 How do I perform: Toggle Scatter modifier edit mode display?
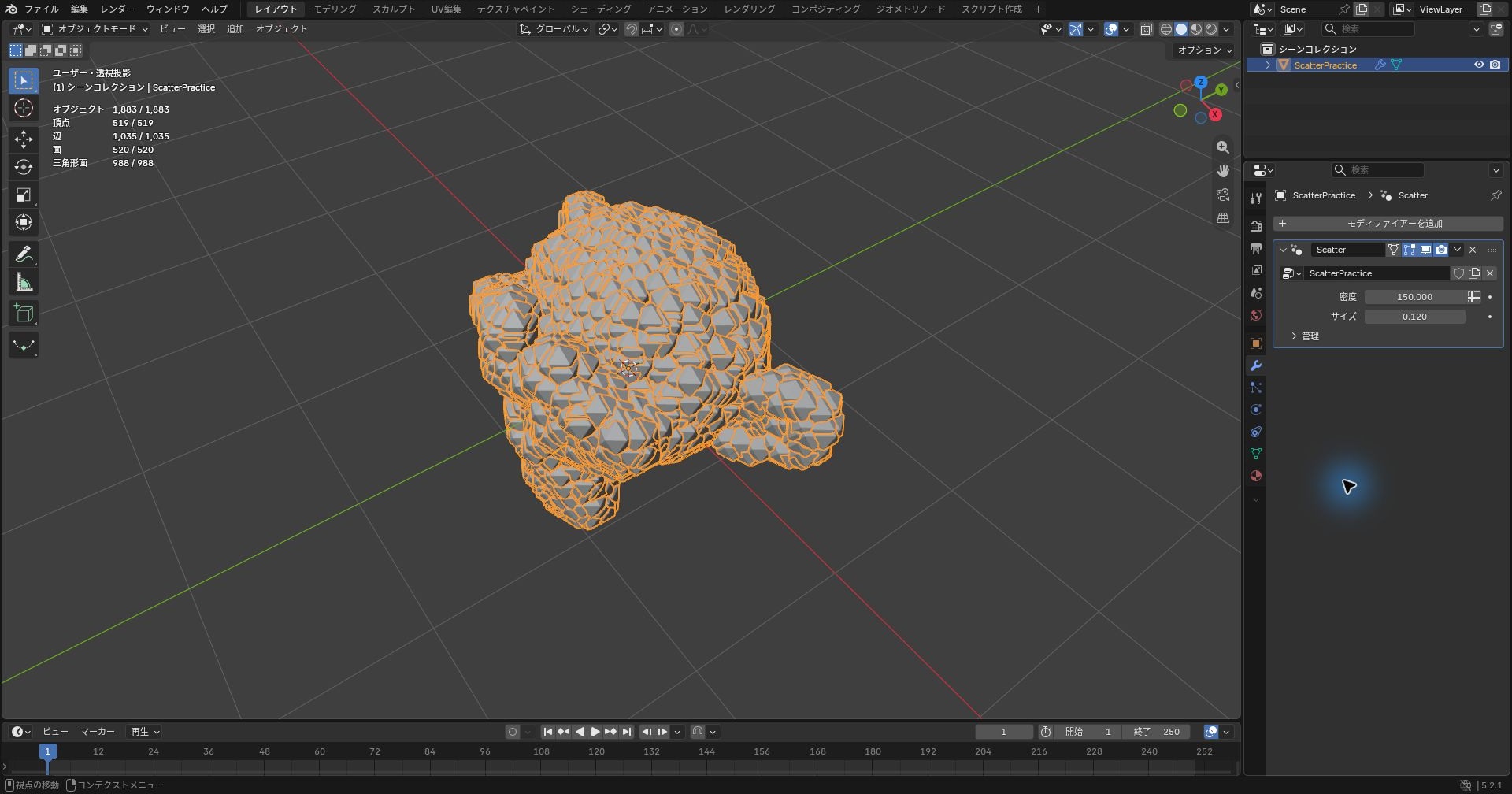[1410, 250]
